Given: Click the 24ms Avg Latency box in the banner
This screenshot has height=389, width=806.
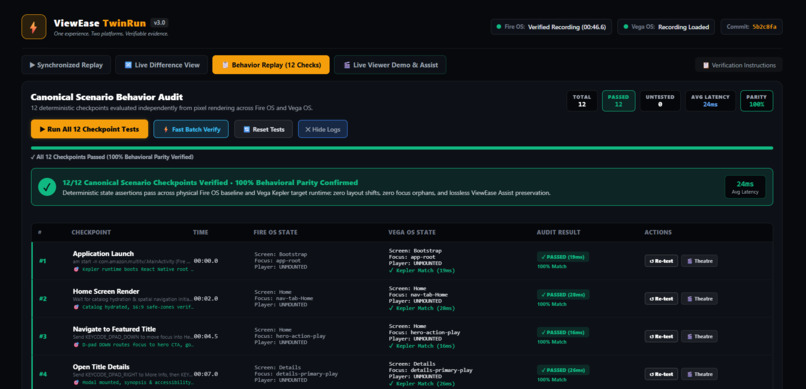Looking at the screenshot, I should pyautogui.click(x=745, y=187).
